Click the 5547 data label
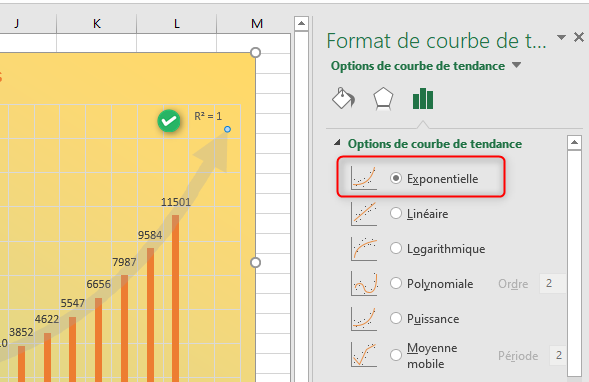 click(72, 303)
